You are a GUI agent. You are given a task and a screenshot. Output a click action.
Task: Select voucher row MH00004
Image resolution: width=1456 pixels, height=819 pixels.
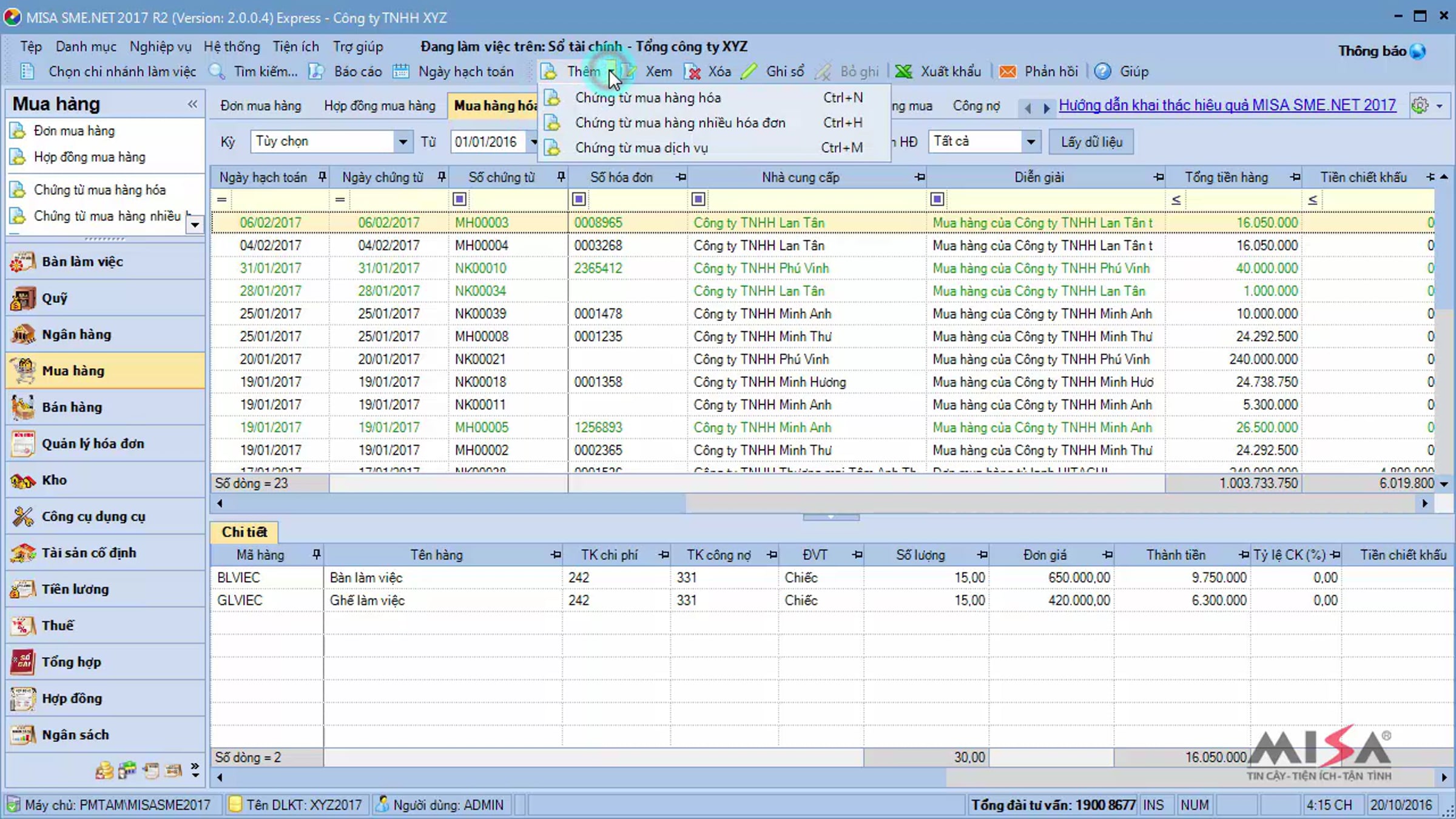coord(823,246)
